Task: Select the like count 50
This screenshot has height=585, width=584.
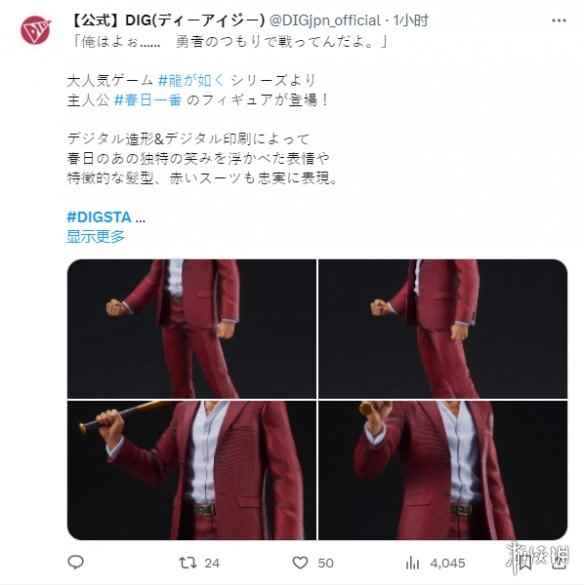Action: coord(325,563)
